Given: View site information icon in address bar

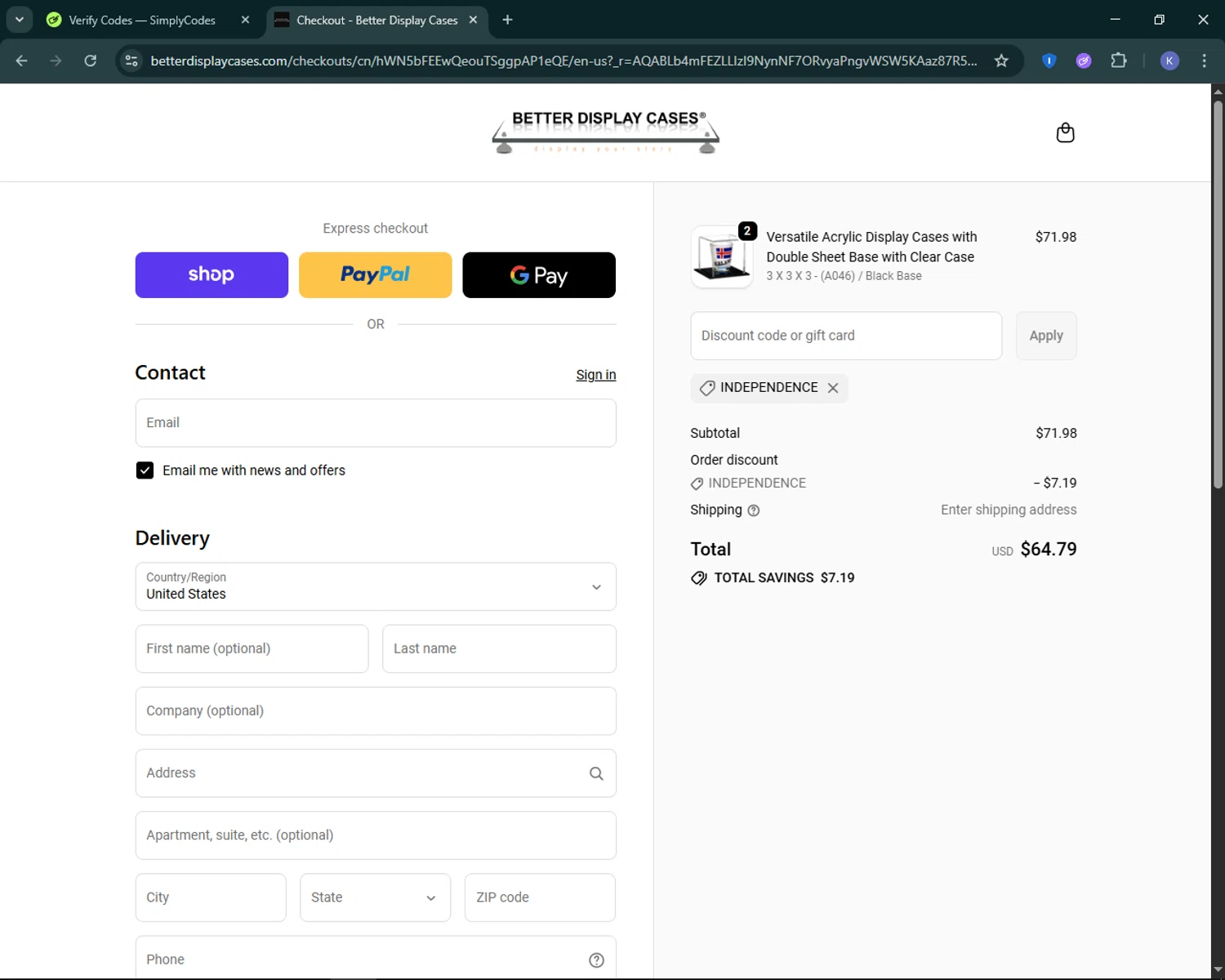Looking at the screenshot, I should [131, 60].
